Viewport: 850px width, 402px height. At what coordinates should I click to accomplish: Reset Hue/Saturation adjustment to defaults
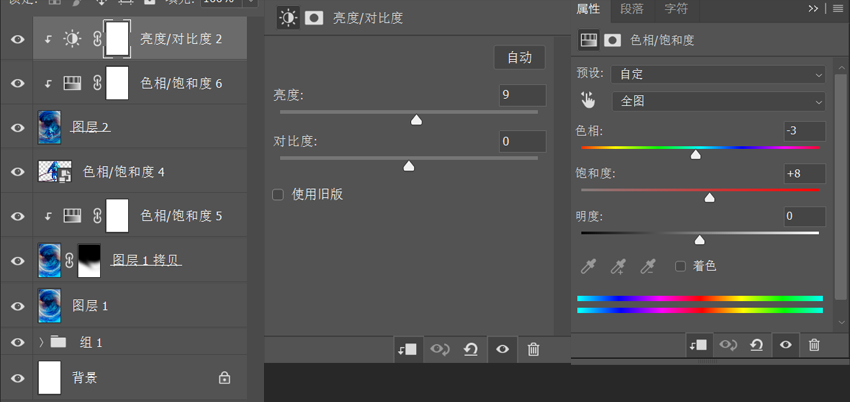point(757,345)
